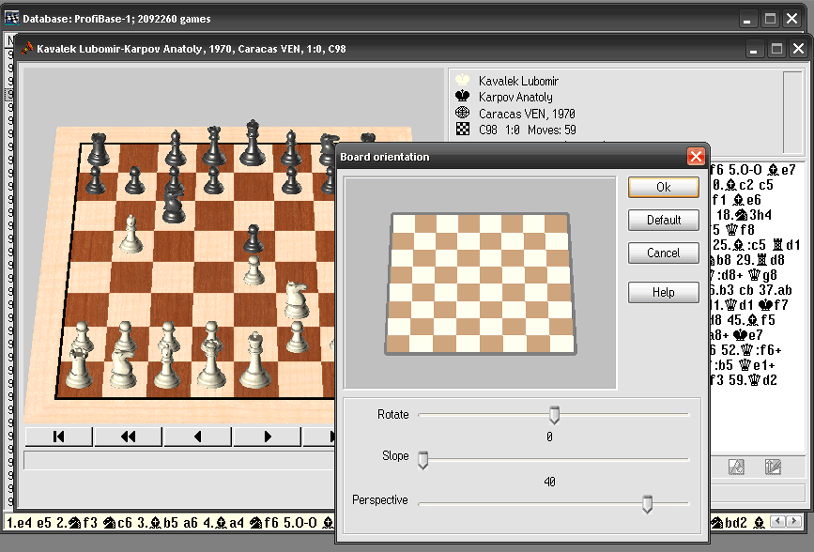Click the black king player icon

(x=462, y=96)
